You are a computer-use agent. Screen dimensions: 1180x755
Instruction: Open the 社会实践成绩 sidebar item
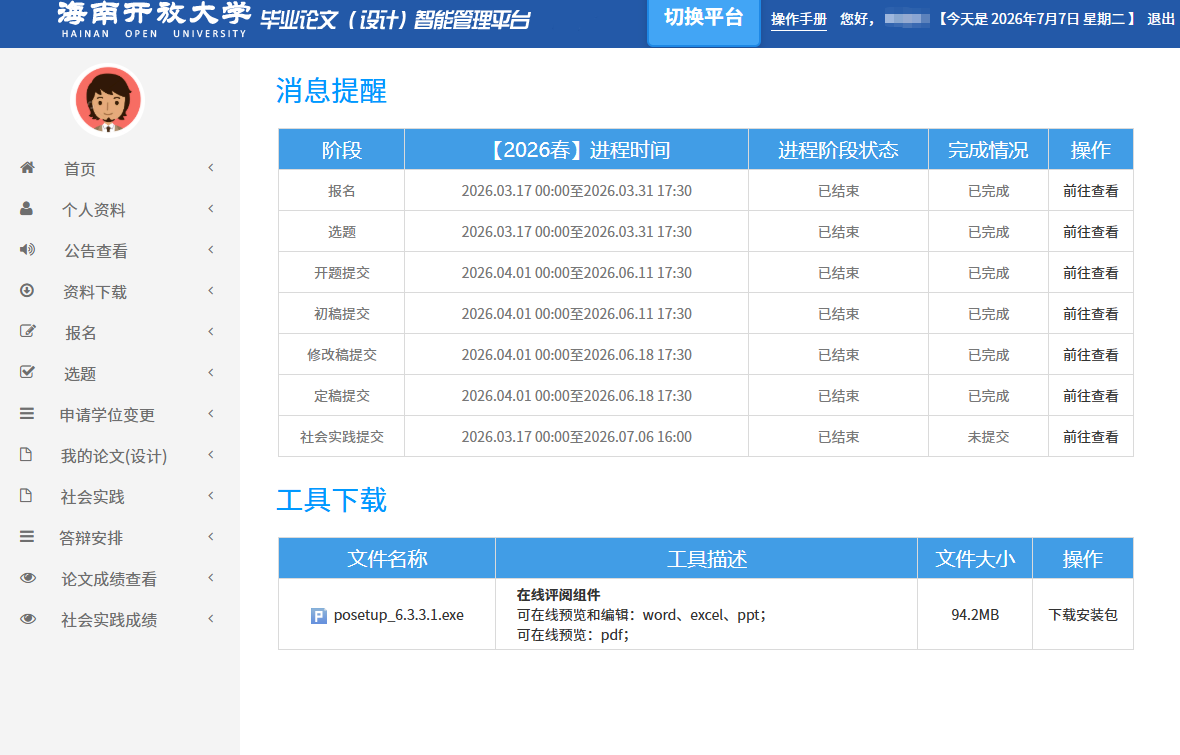pos(120,620)
